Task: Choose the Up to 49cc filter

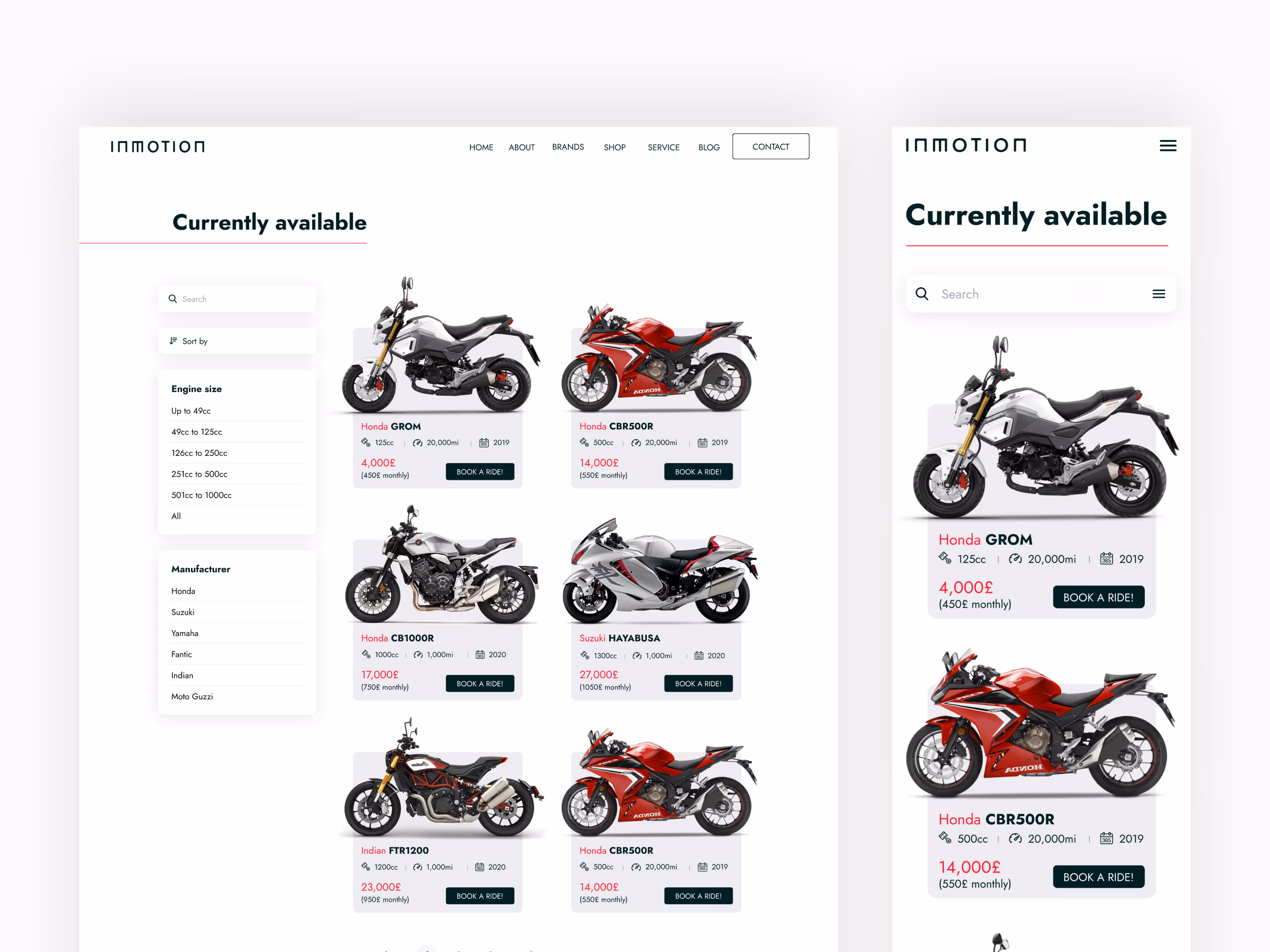Action: 190,411
